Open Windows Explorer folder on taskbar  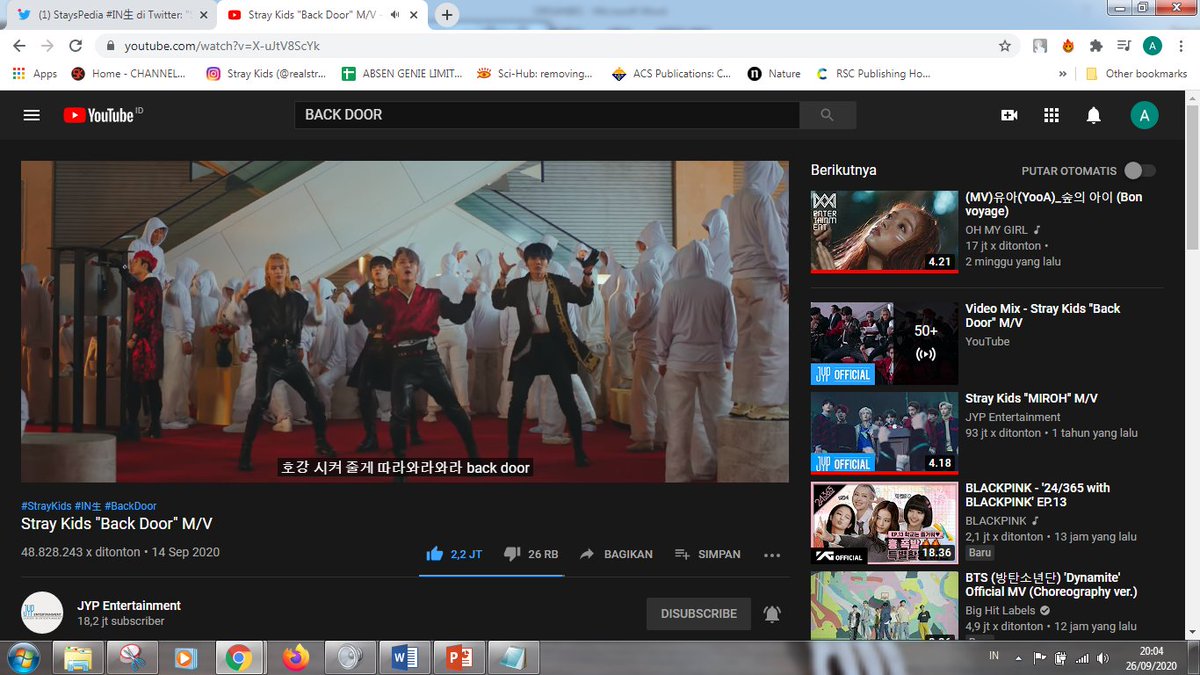[x=80, y=657]
